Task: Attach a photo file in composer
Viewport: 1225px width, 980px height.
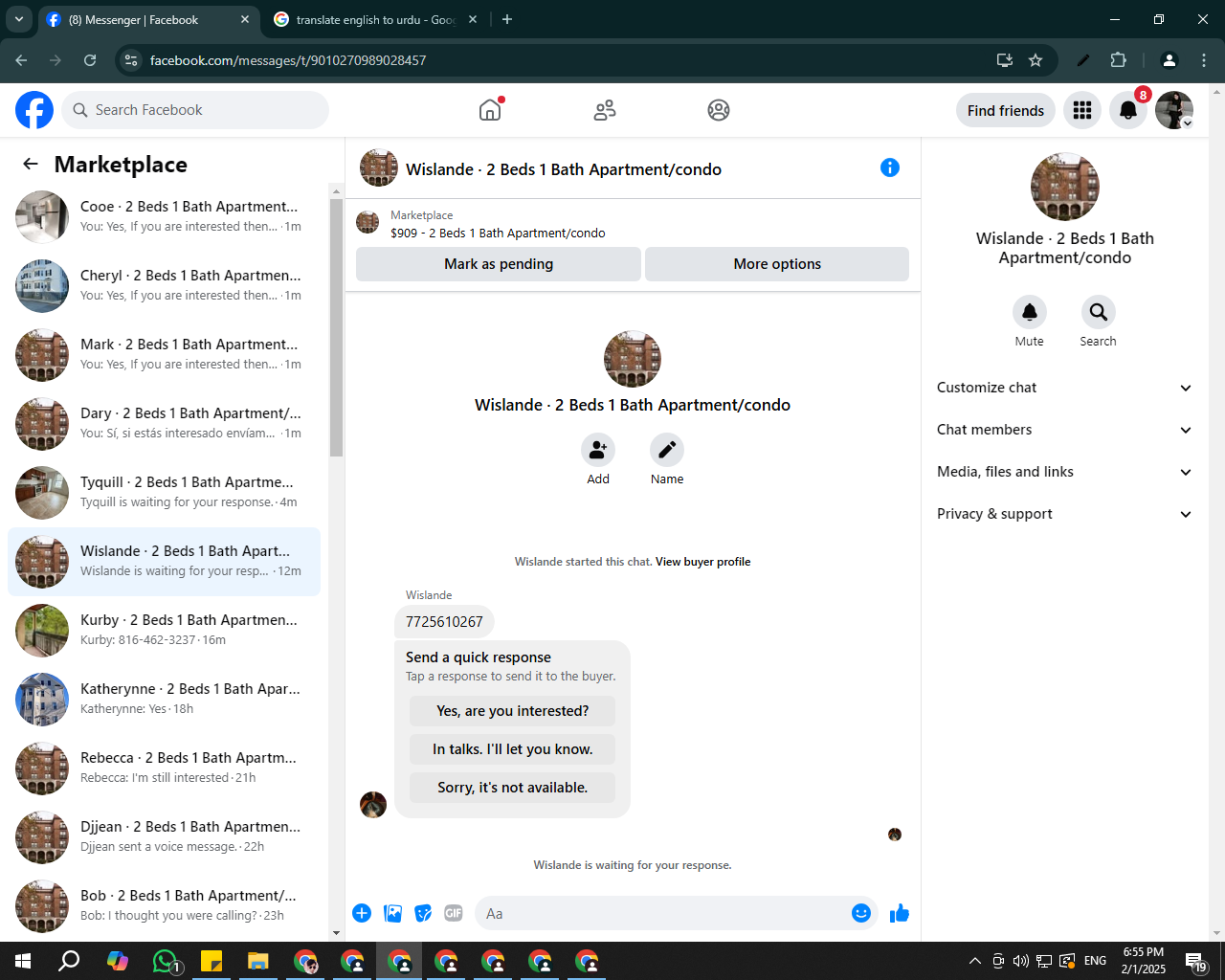Action: pos(392,913)
